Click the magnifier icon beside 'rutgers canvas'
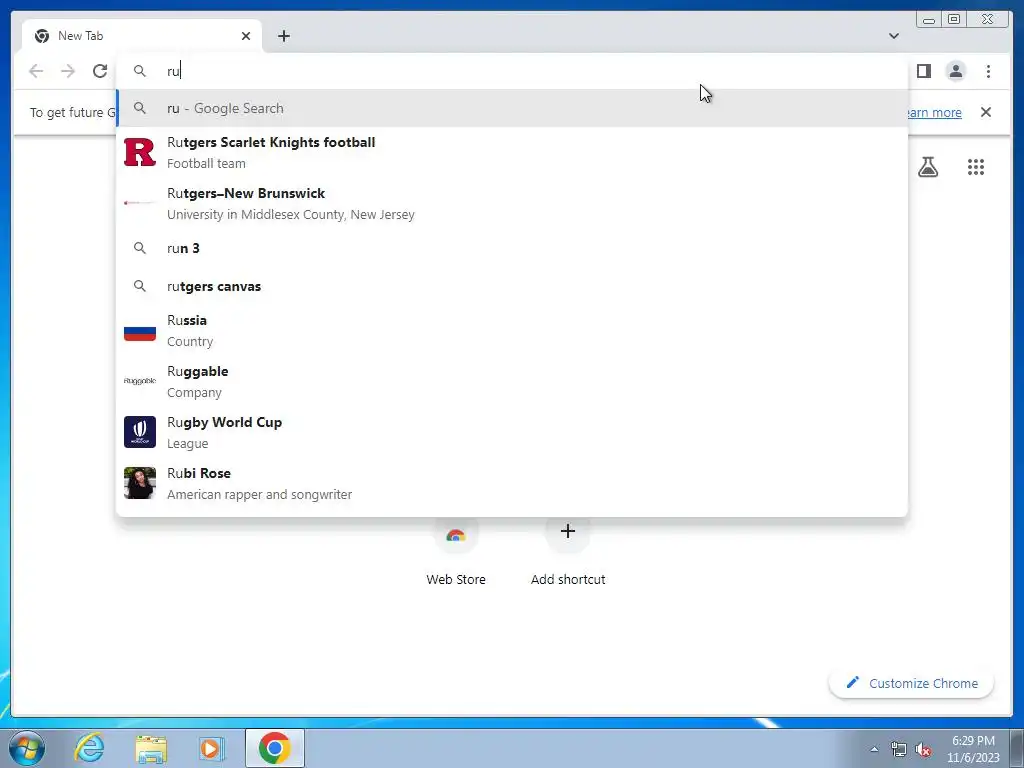The width and height of the screenshot is (1024, 768). tap(140, 286)
